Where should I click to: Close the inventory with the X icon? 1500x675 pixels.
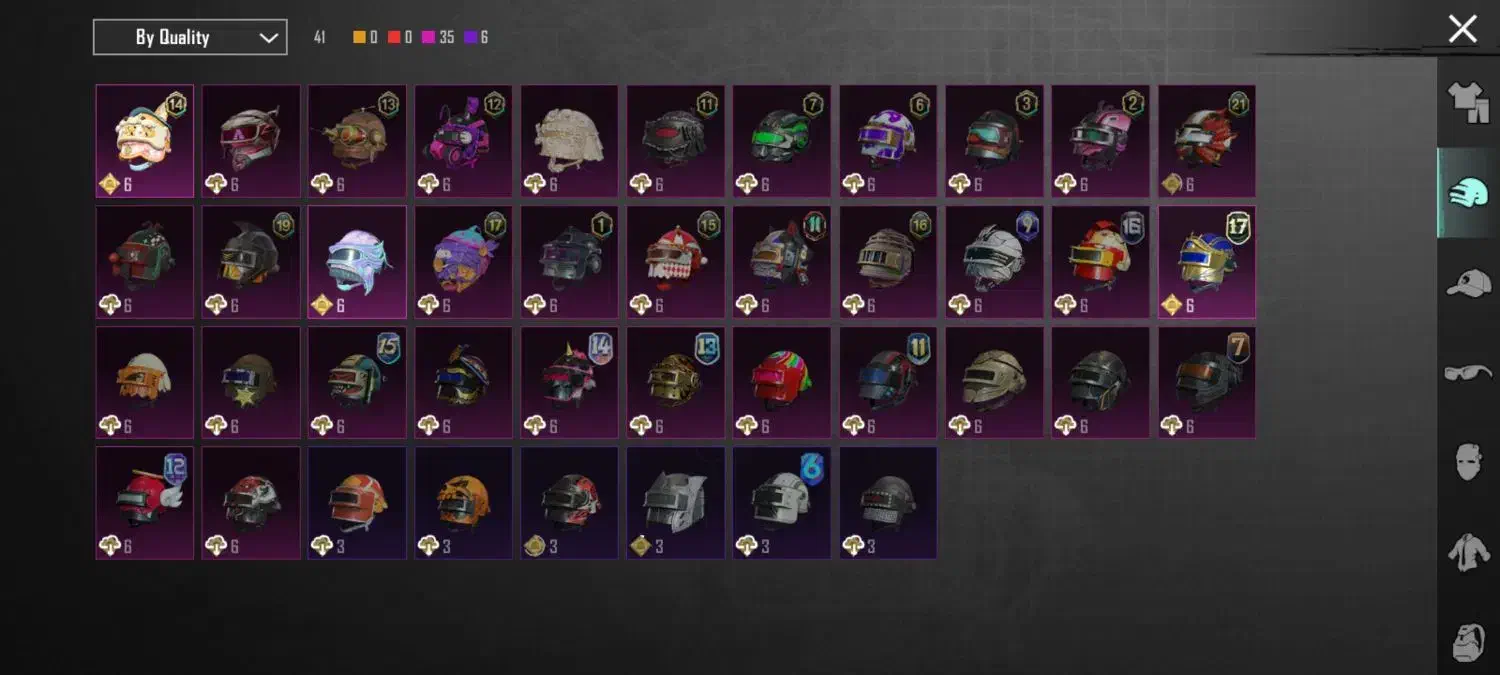pos(1462,29)
